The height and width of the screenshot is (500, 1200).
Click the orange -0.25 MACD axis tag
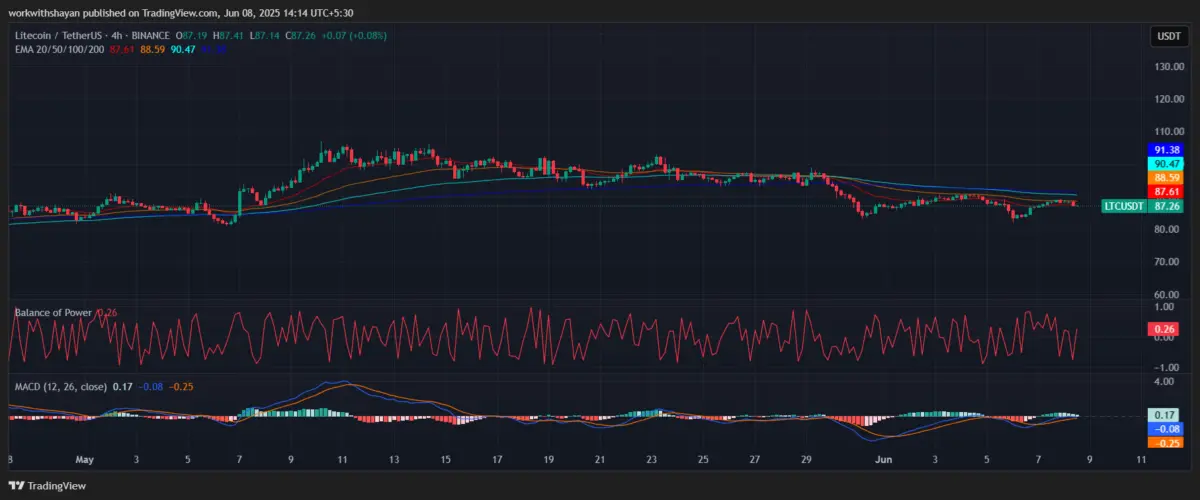point(1165,442)
